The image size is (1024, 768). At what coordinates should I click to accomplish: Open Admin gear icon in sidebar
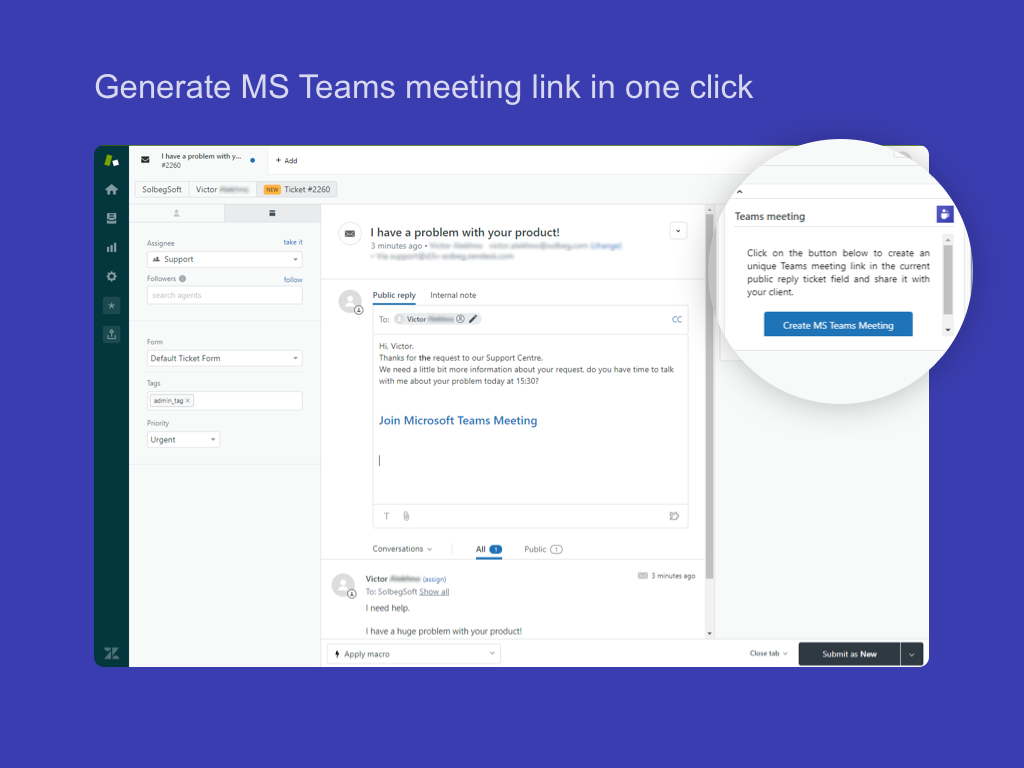tap(111, 276)
